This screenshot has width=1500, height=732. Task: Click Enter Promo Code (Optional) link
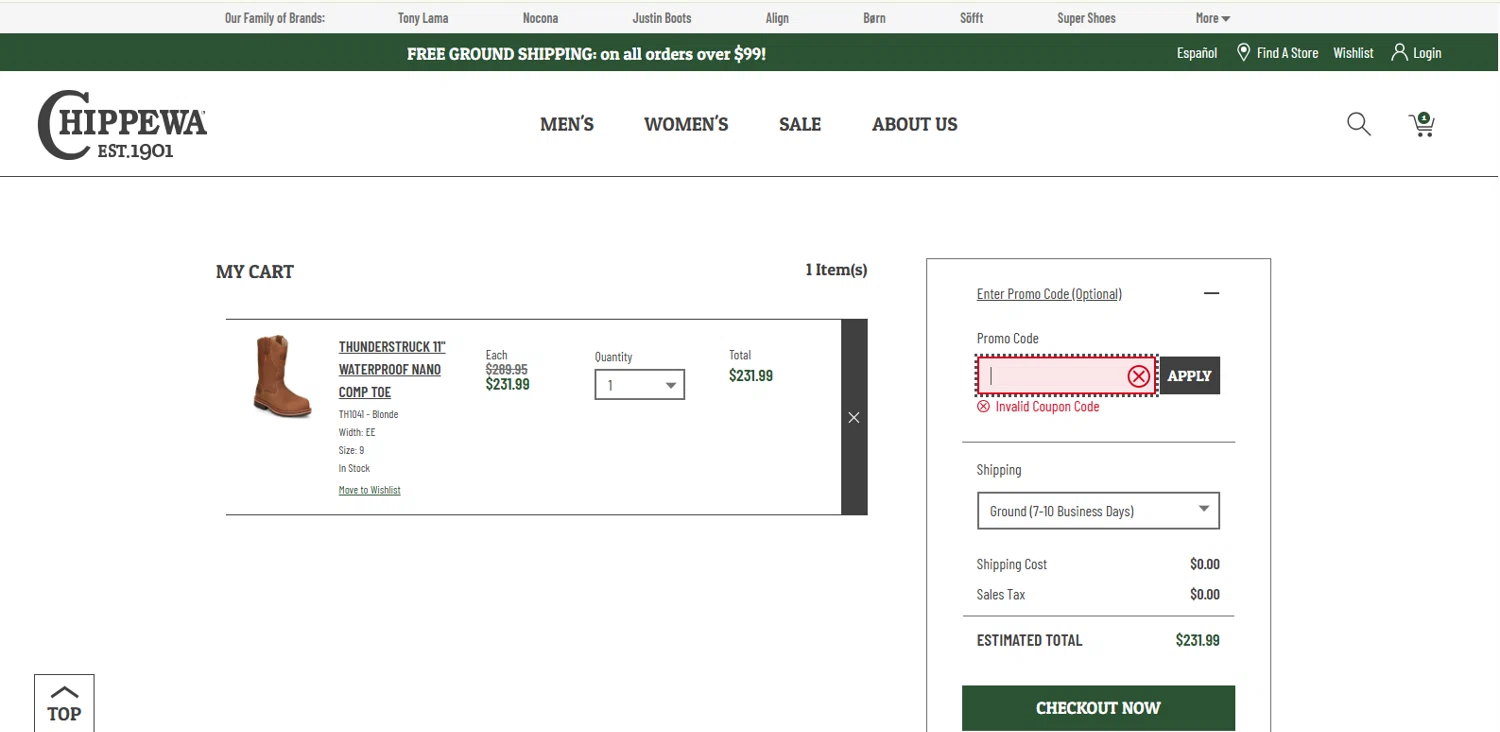(x=1049, y=294)
